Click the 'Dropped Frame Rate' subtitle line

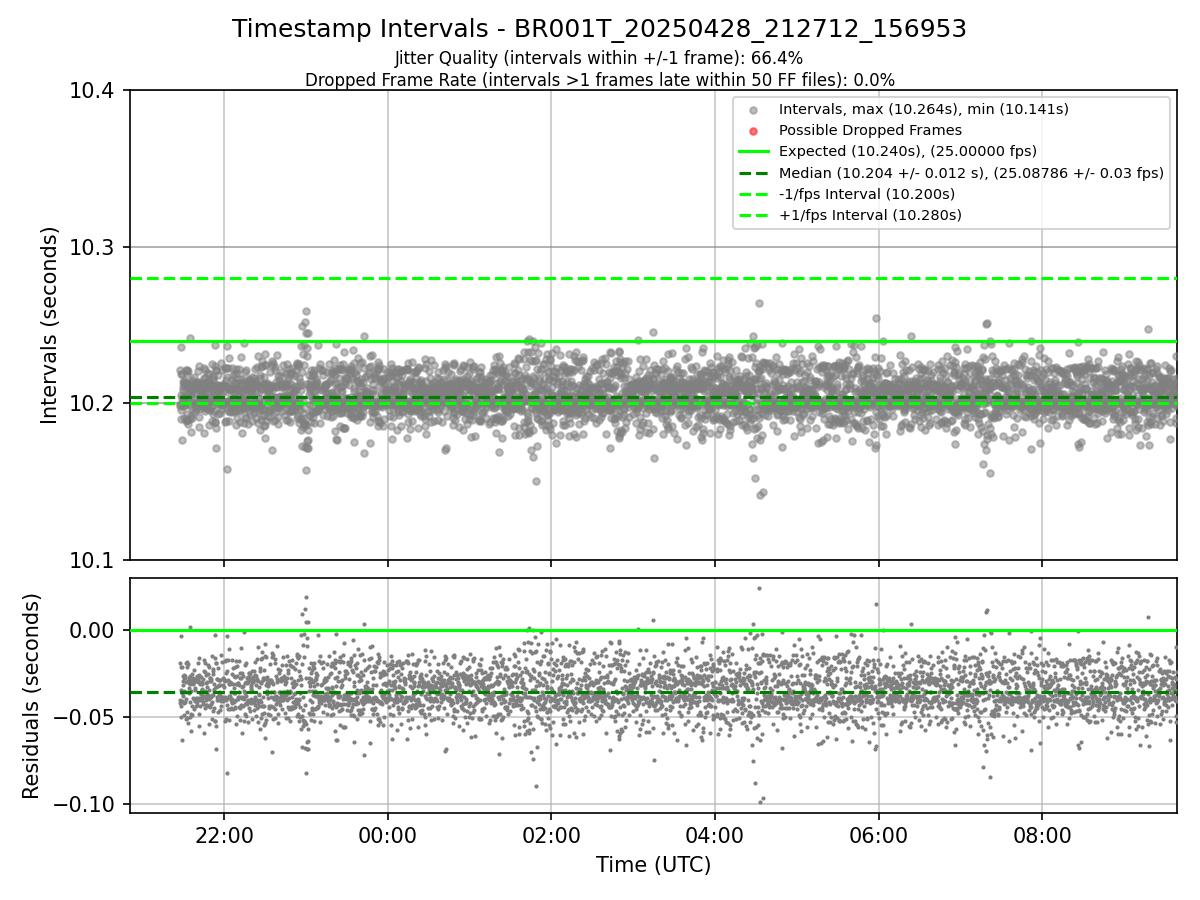coord(599,80)
